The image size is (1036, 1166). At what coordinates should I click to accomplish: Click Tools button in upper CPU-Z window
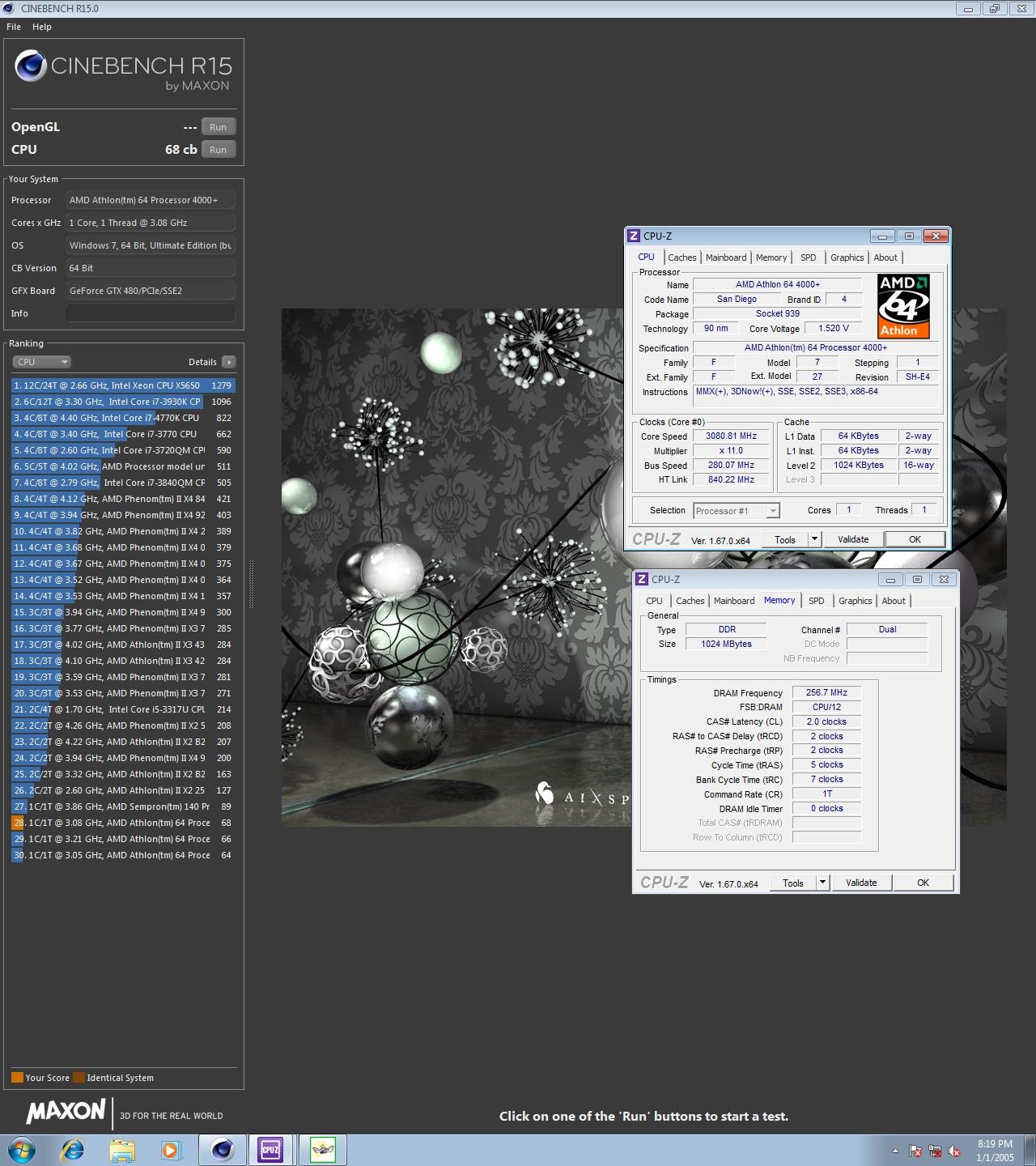pos(785,539)
